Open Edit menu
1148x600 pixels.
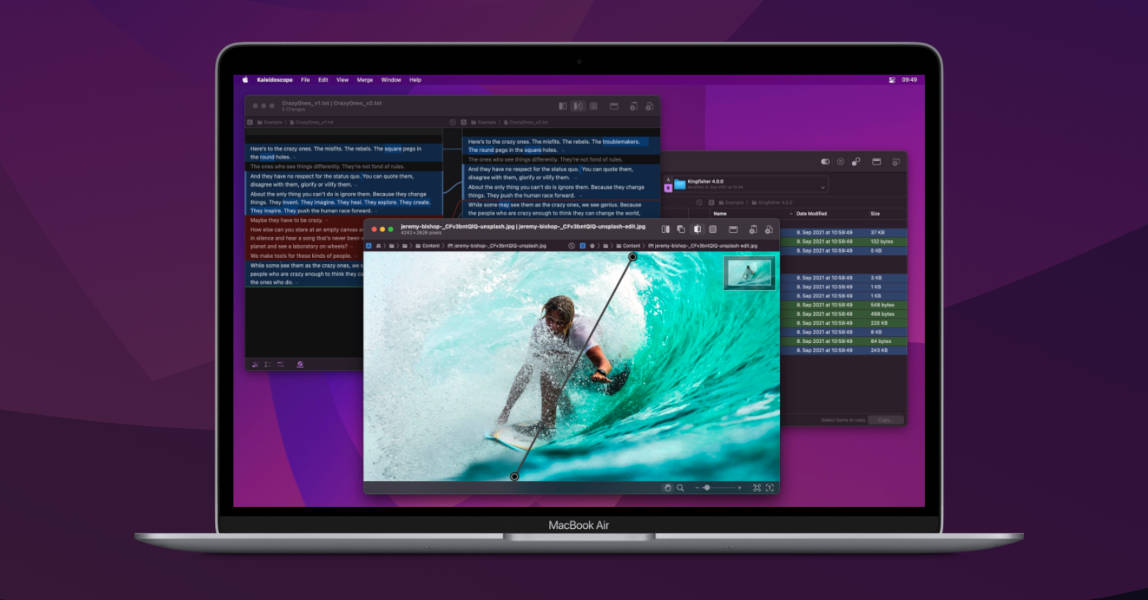click(x=323, y=80)
